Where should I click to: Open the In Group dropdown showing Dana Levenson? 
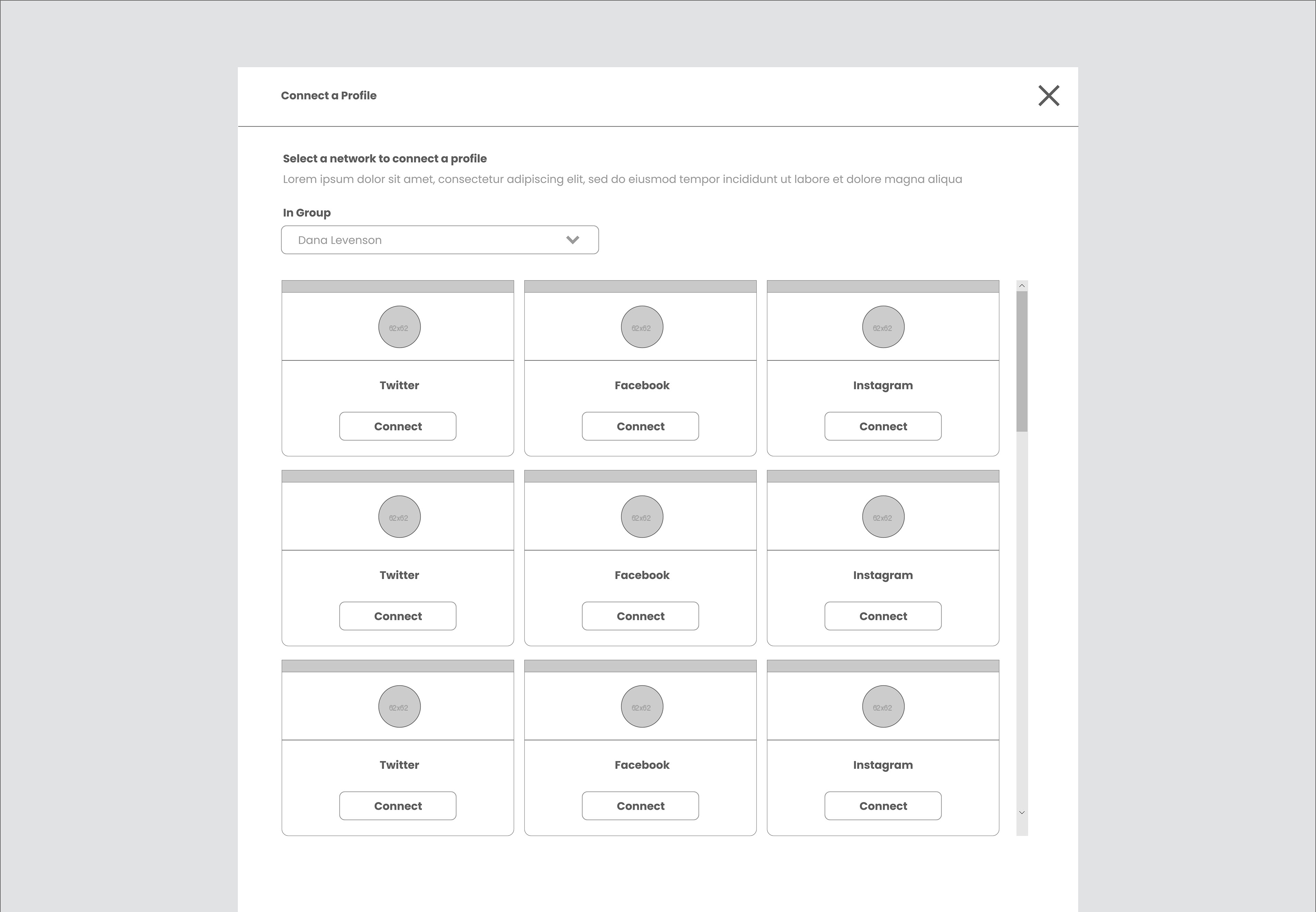440,240
